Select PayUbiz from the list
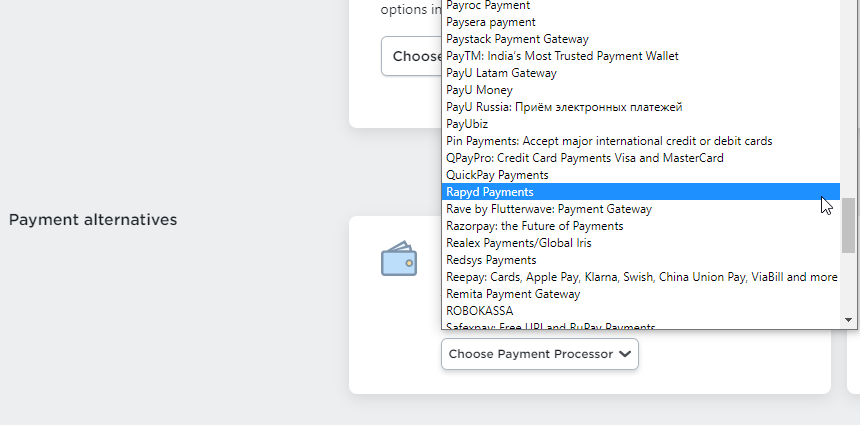860x425 pixels. pos(467,124)
